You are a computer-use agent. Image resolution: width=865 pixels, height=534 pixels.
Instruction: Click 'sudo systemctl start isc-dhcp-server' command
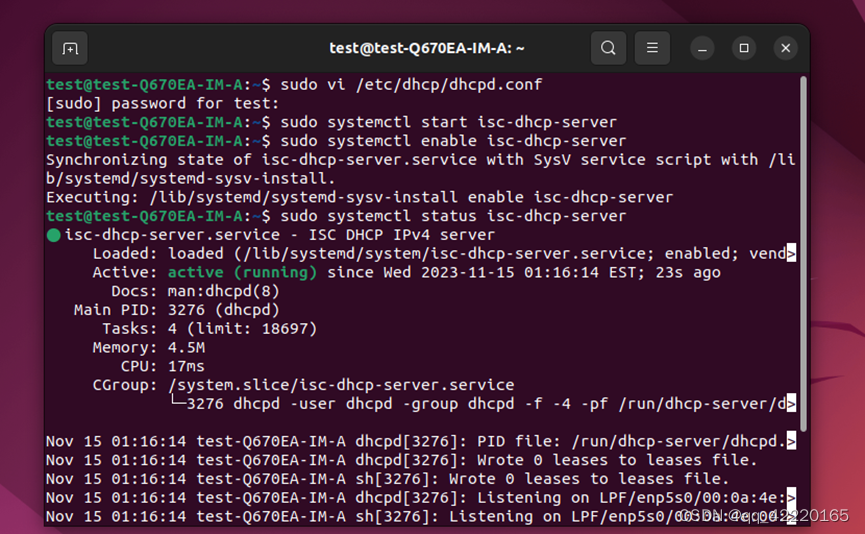coord(448,122)
